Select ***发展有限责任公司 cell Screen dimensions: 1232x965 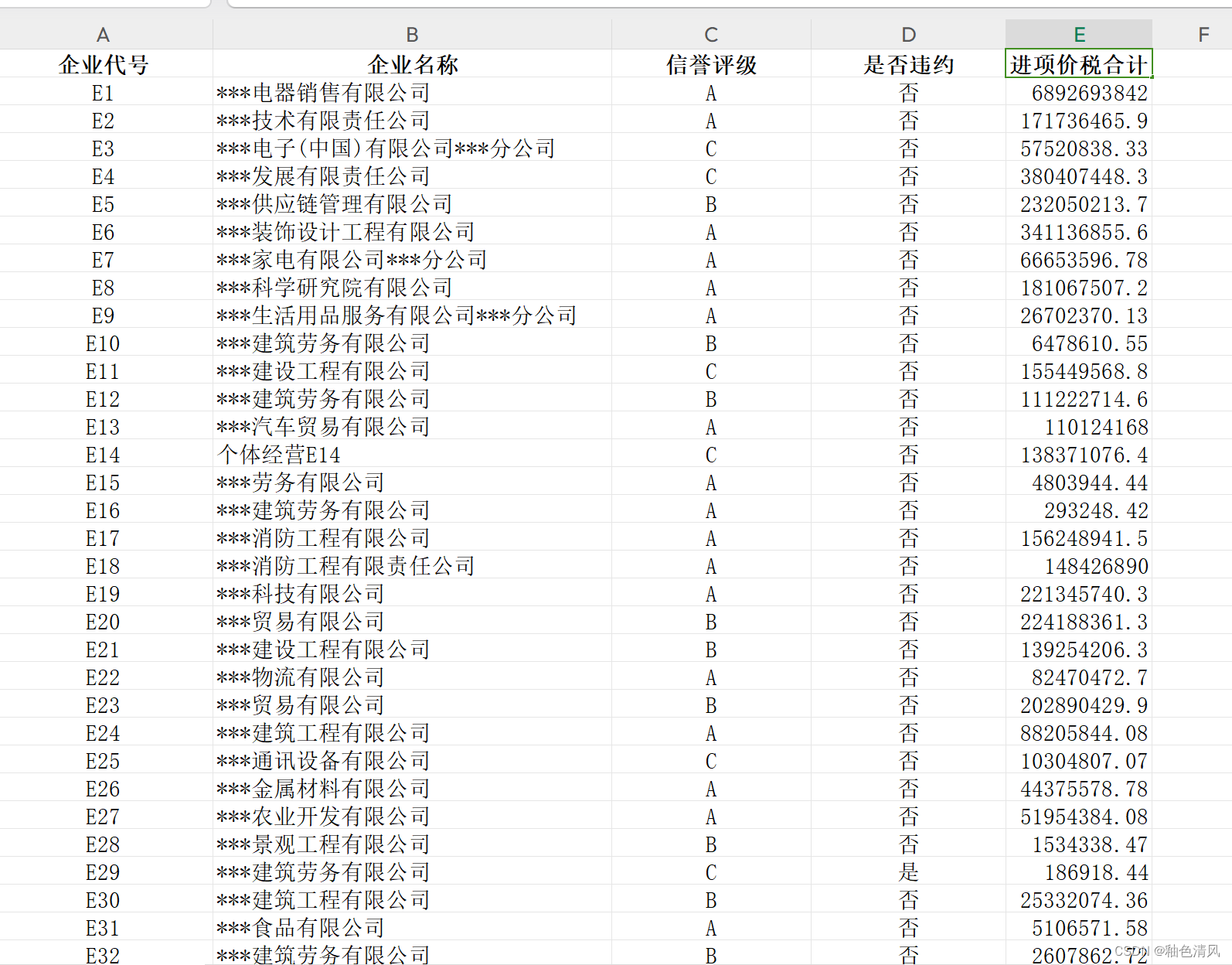[x=412, y=176]
